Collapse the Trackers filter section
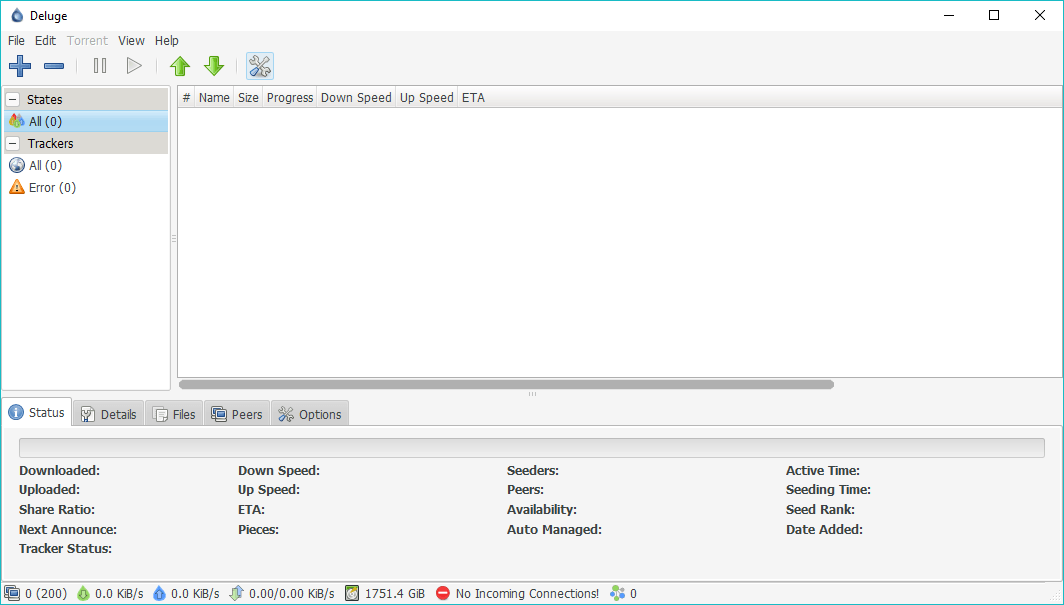This screenshot has width=1064, height=605. point(13,144)
